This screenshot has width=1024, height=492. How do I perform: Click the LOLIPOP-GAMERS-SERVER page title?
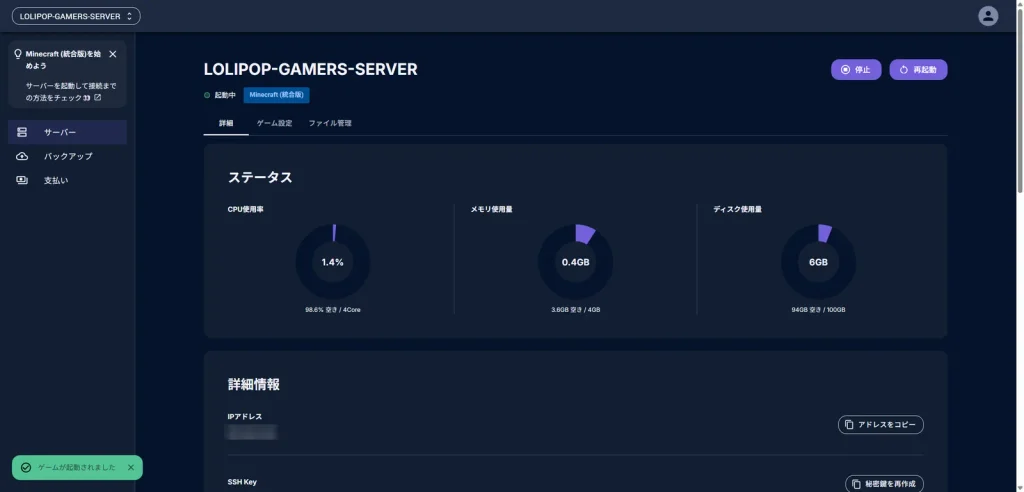311,69
